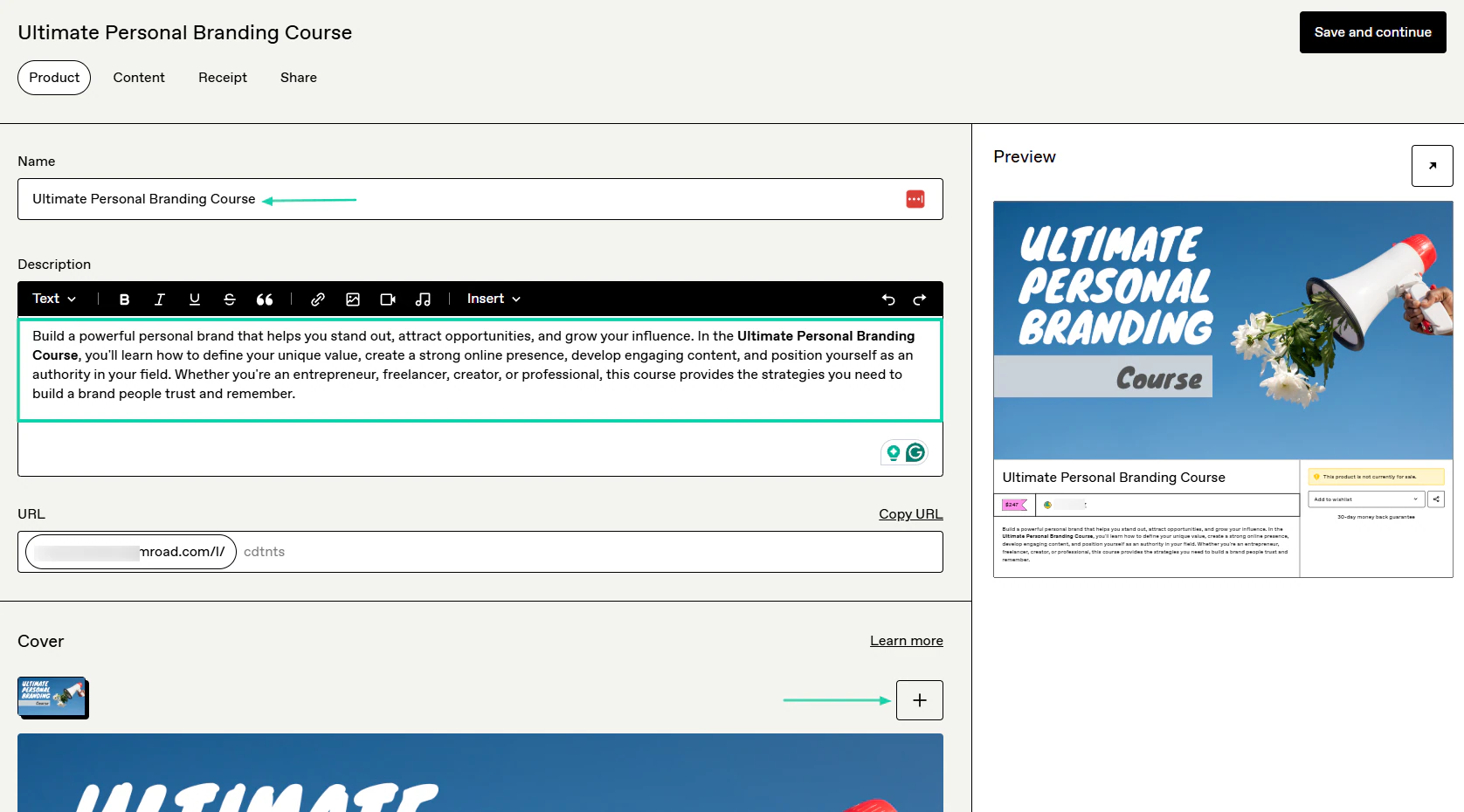The image size is (1464, 812).
Task: Open the Grammarly icon in description
Action: click(x=915, y=452)
